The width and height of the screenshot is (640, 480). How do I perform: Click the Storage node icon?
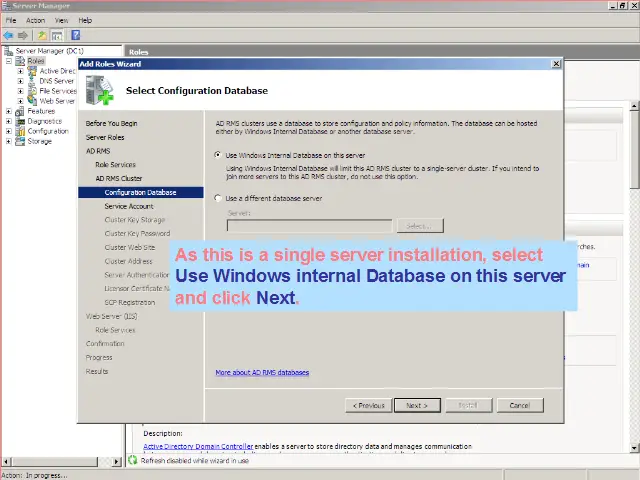pyautogui.click(x=20, y=141)
